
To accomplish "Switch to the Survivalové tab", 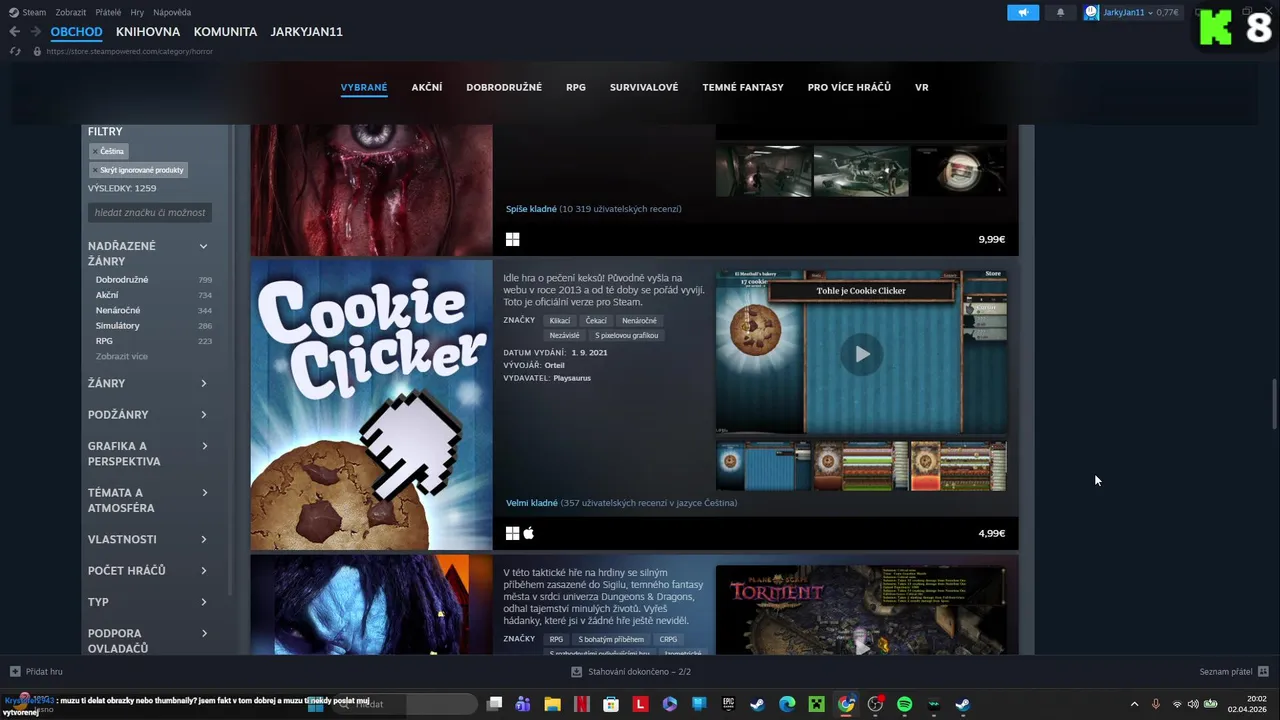I will pyautogui.click(x=644, y=87).
